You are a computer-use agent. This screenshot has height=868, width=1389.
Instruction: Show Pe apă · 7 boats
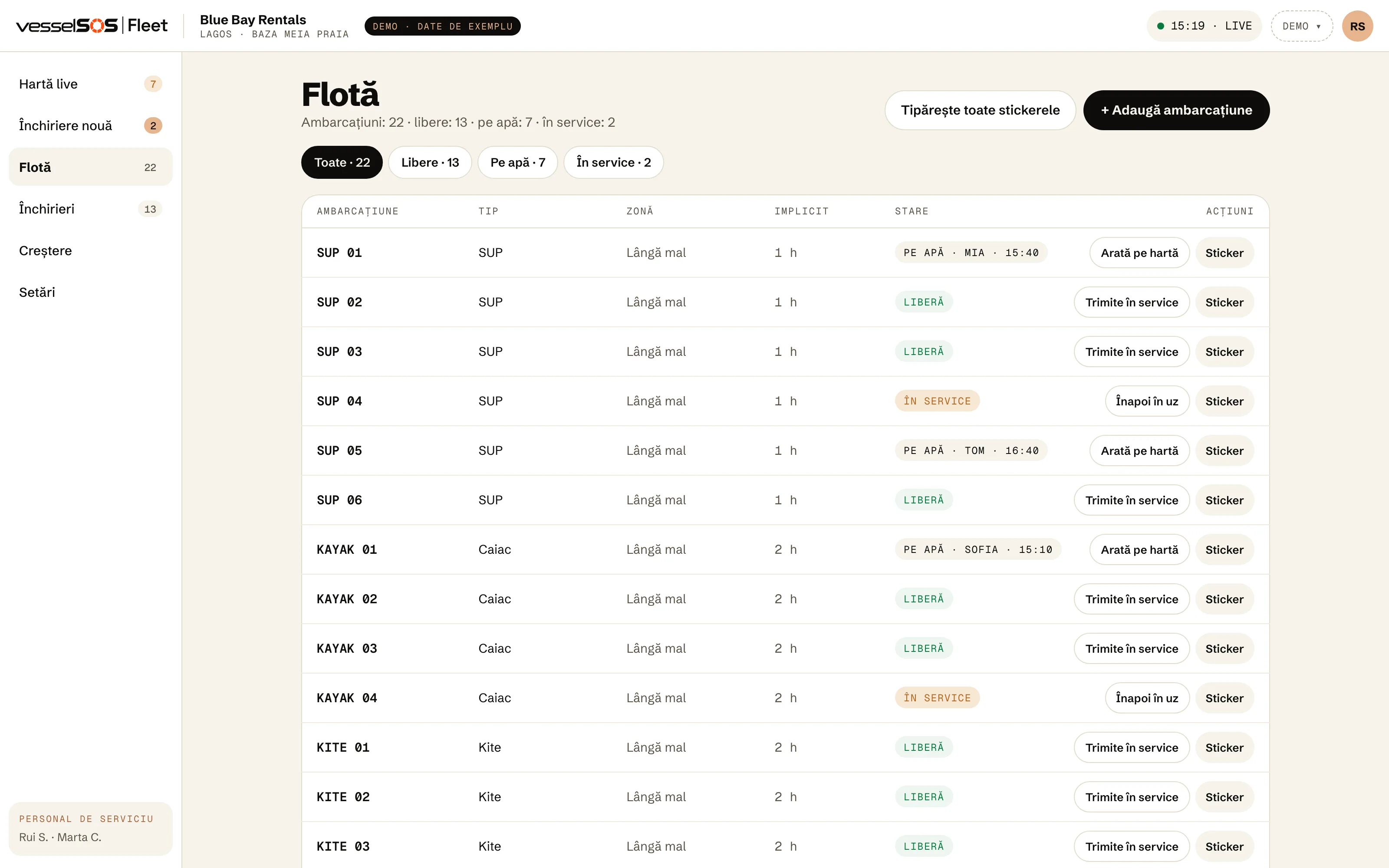pos(518,162)
